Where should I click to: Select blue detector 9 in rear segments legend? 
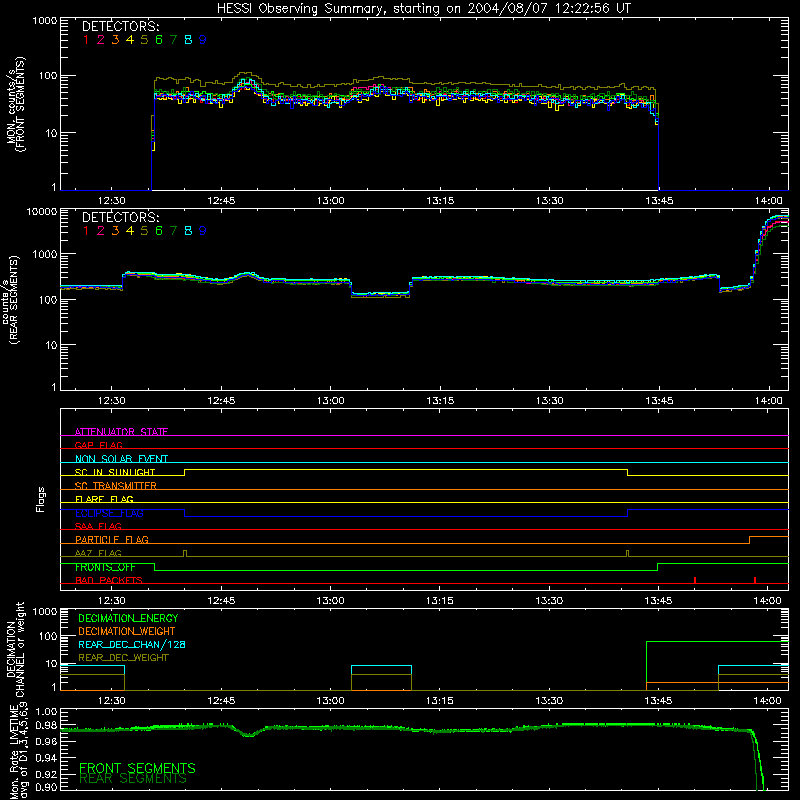pos(203,231)
